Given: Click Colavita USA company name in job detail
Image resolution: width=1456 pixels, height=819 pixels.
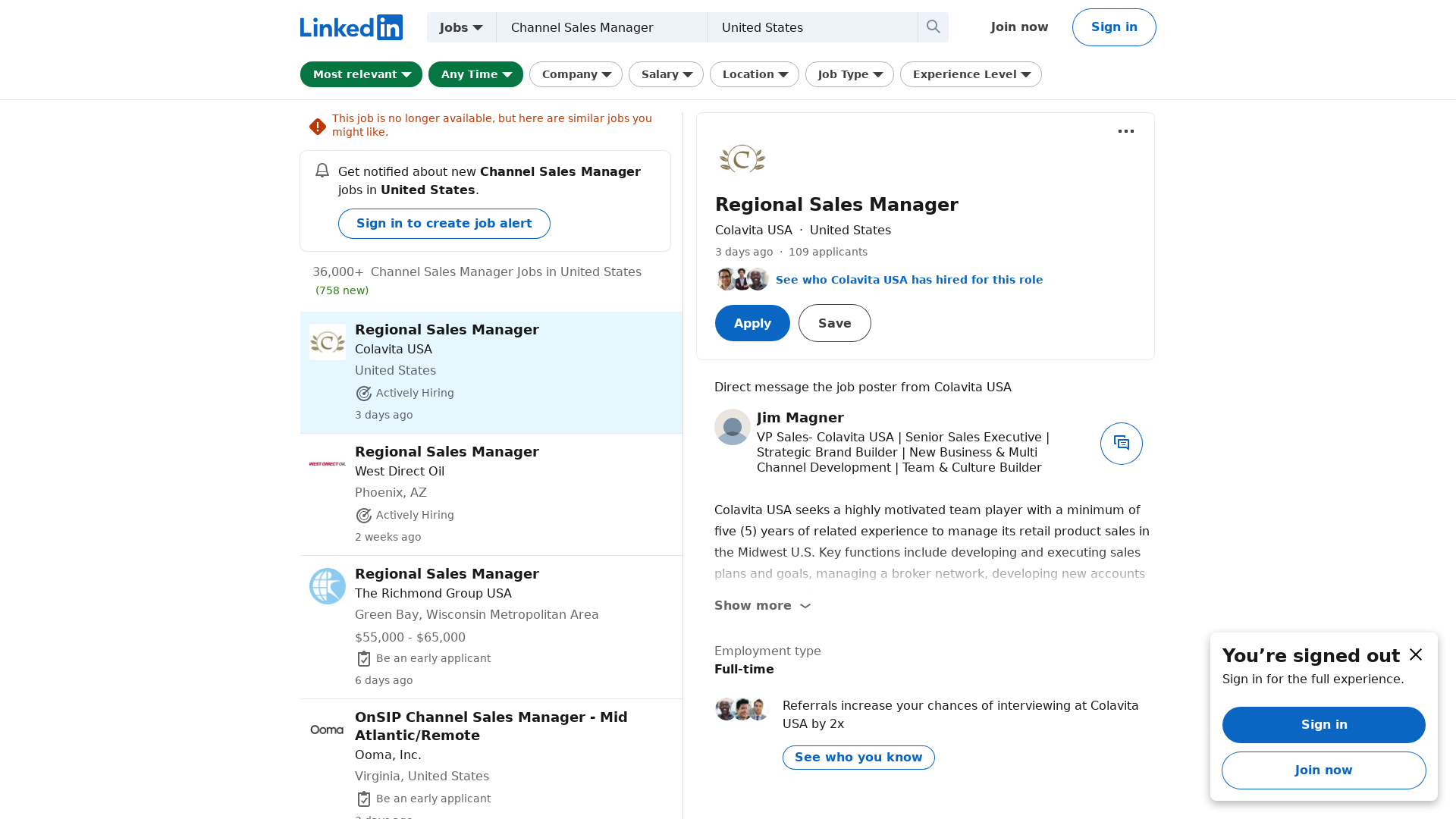Looking at the screenshot, I should [754, 231].
